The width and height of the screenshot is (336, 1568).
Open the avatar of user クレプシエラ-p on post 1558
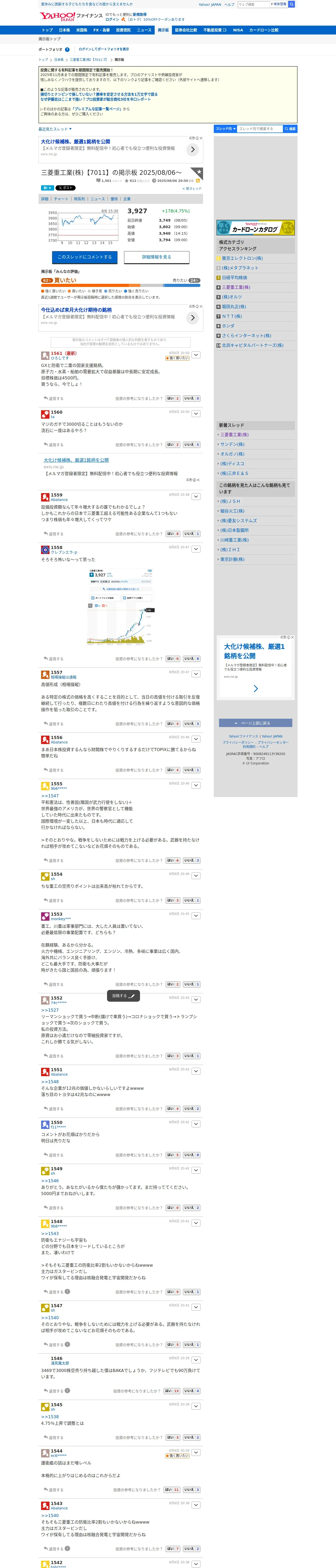45,550
